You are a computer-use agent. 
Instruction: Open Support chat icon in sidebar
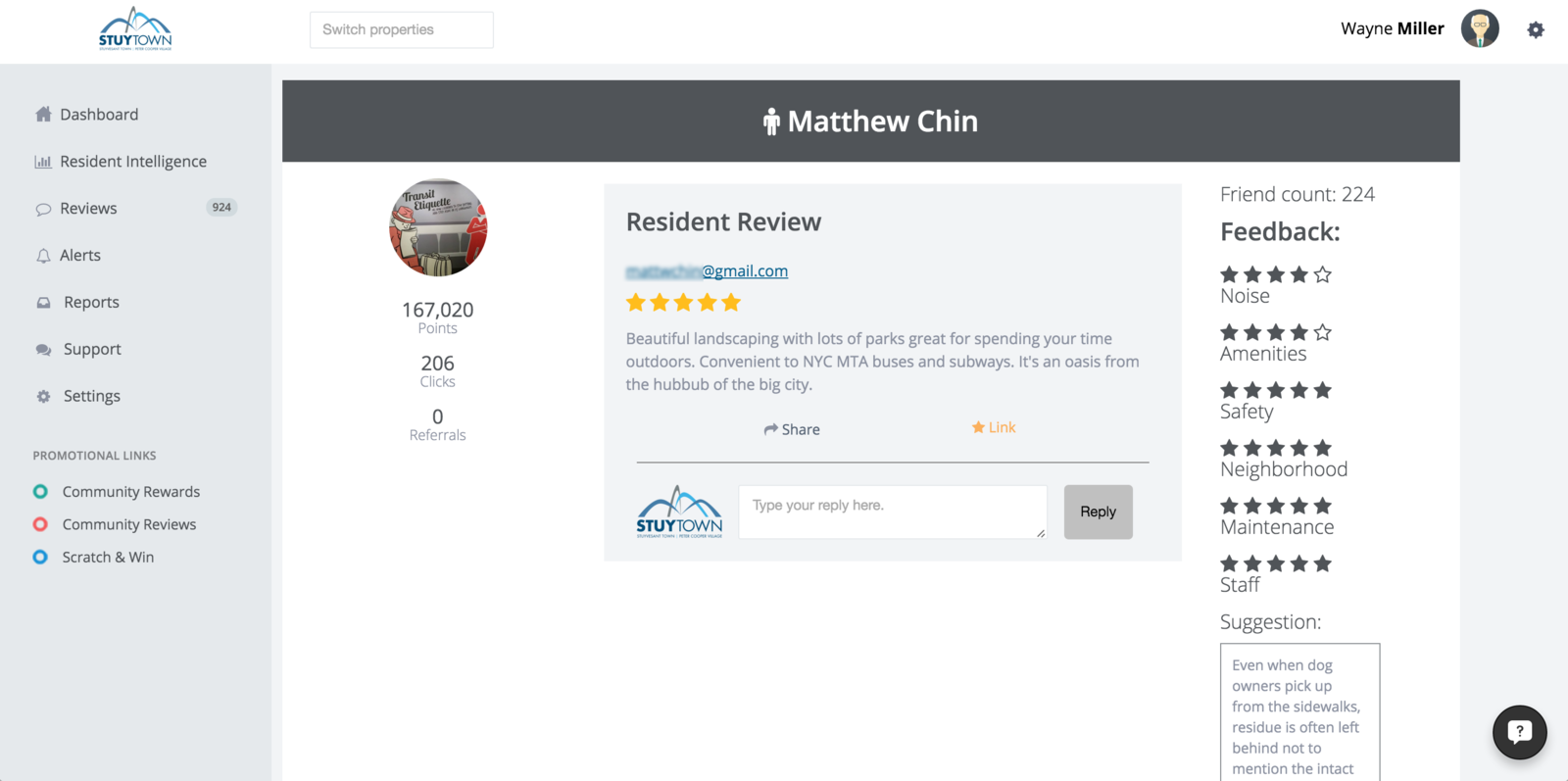coord(43,350)
